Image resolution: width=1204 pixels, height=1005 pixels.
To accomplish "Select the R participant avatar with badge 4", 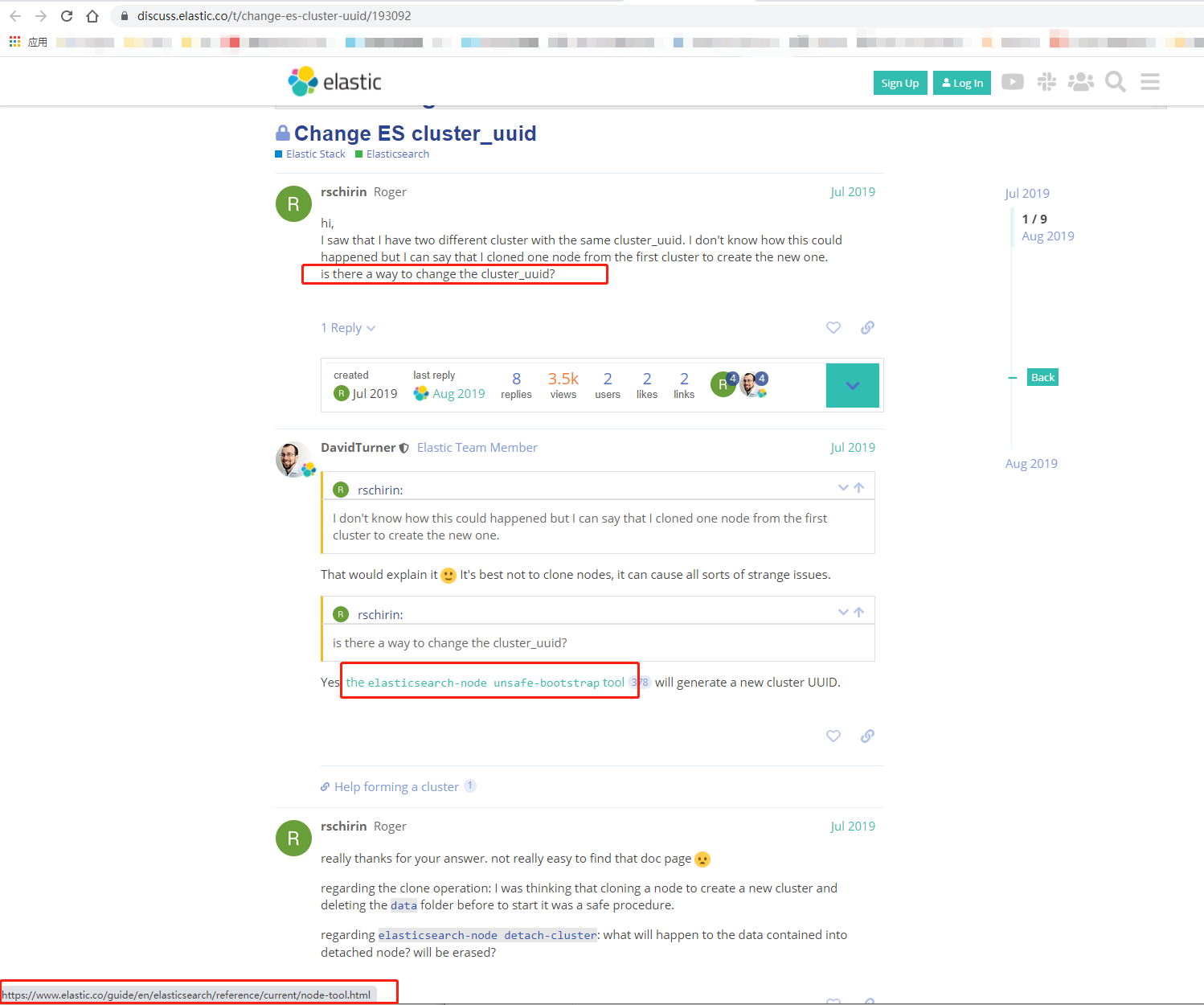I will (723, 384).
